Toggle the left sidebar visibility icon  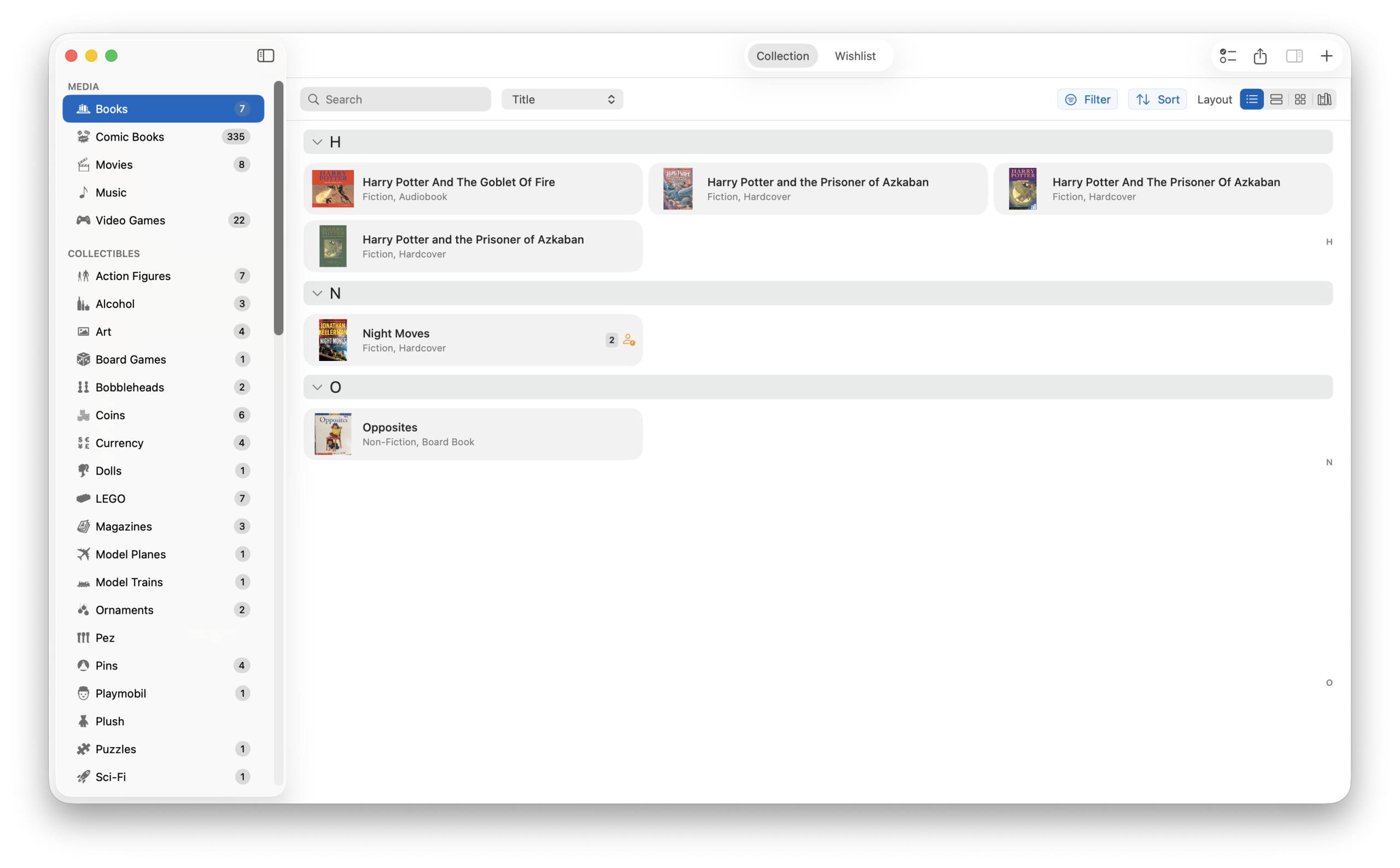[265, 55]
